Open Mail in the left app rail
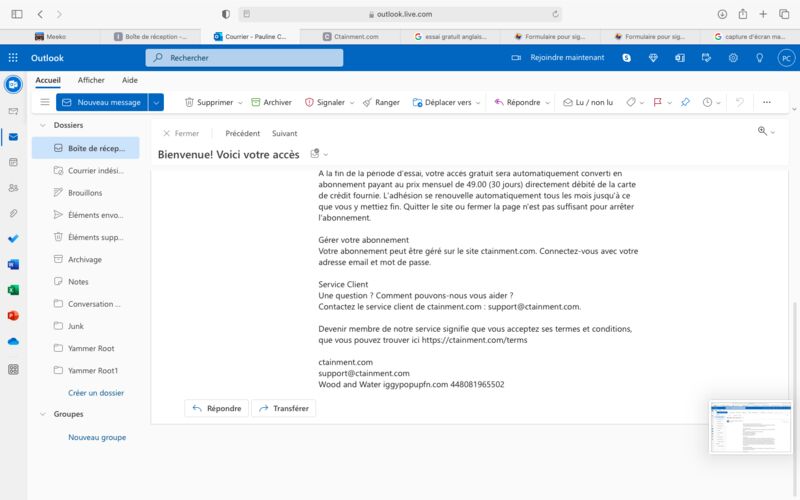The height and width of the screenshot is (500, 800). (x=13, y=137)
